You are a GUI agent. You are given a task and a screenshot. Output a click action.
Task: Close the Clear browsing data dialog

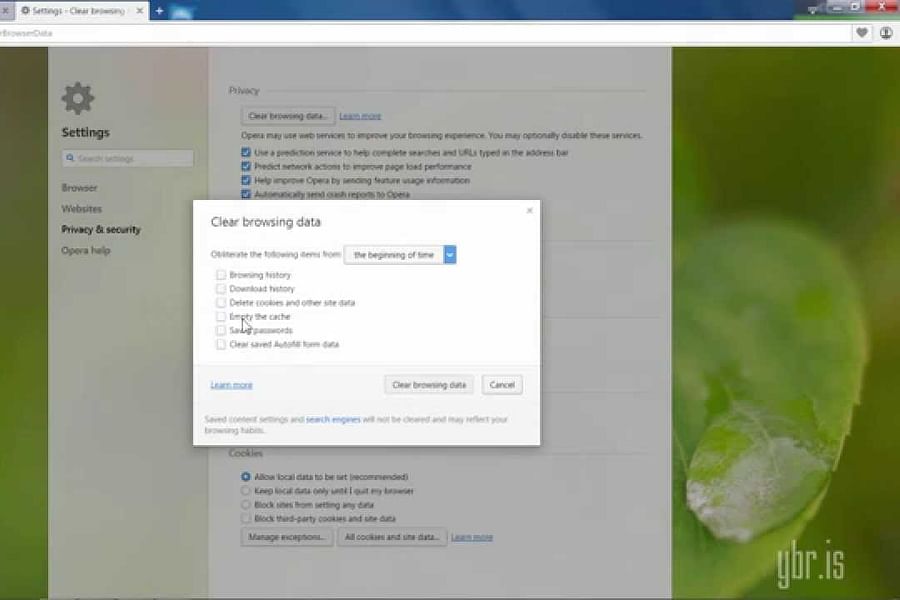click(529, 209)
